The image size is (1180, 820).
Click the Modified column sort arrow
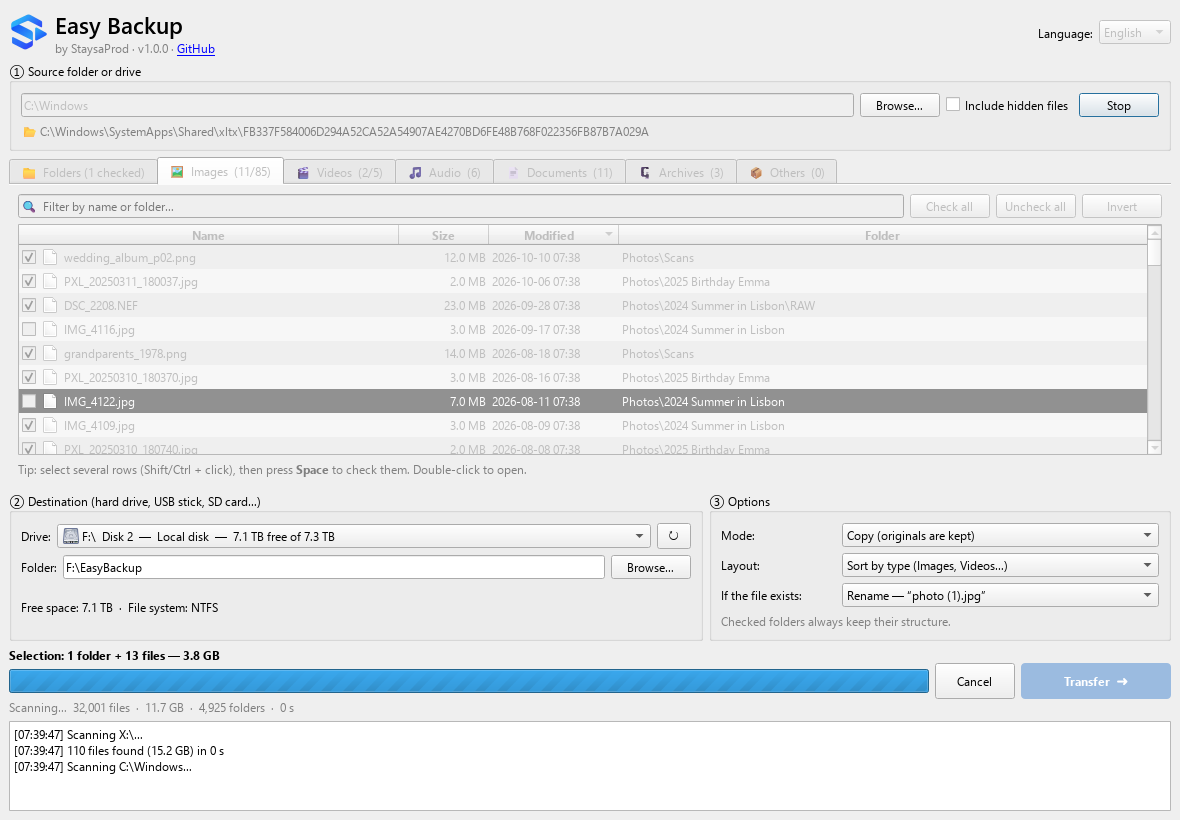click(x=608, y=235)
